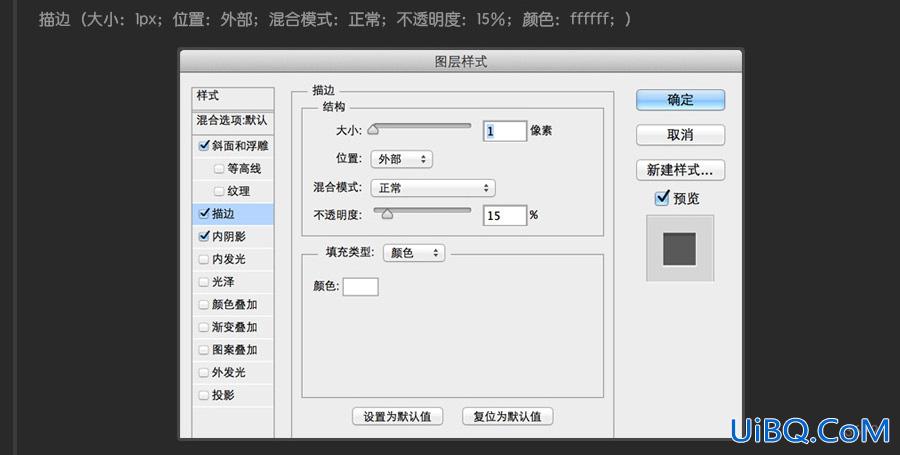Enable the 等高线 checkbox
This screenshot has width=900, height=455.
(219, 169)
